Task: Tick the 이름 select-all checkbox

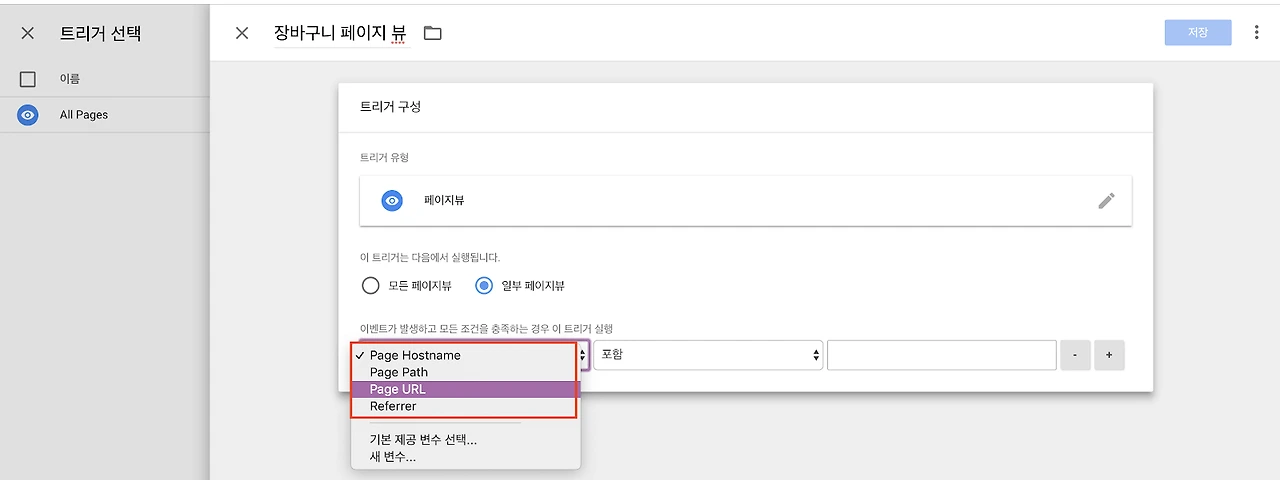Action: [28, 79]
